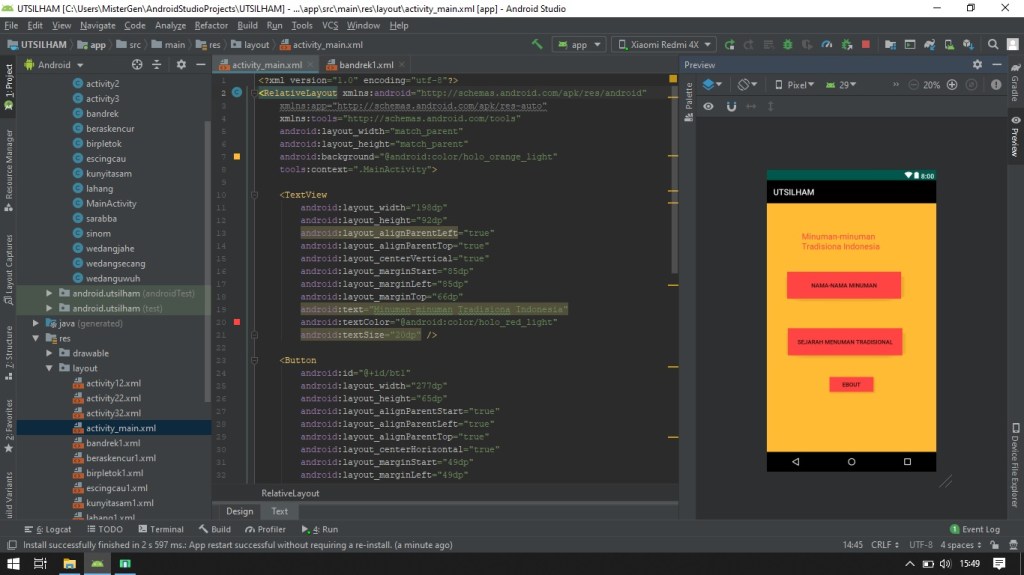Toggle the red breakpoint marker in gutter
Viewport: 1024px width, 575px height.
click(237, 322)
